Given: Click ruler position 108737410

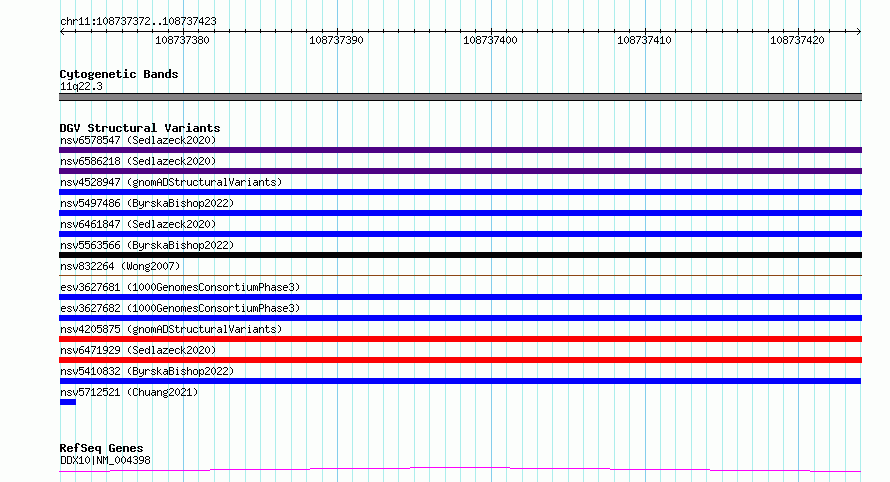Looking at the screenshot, I should pos(644,40).
